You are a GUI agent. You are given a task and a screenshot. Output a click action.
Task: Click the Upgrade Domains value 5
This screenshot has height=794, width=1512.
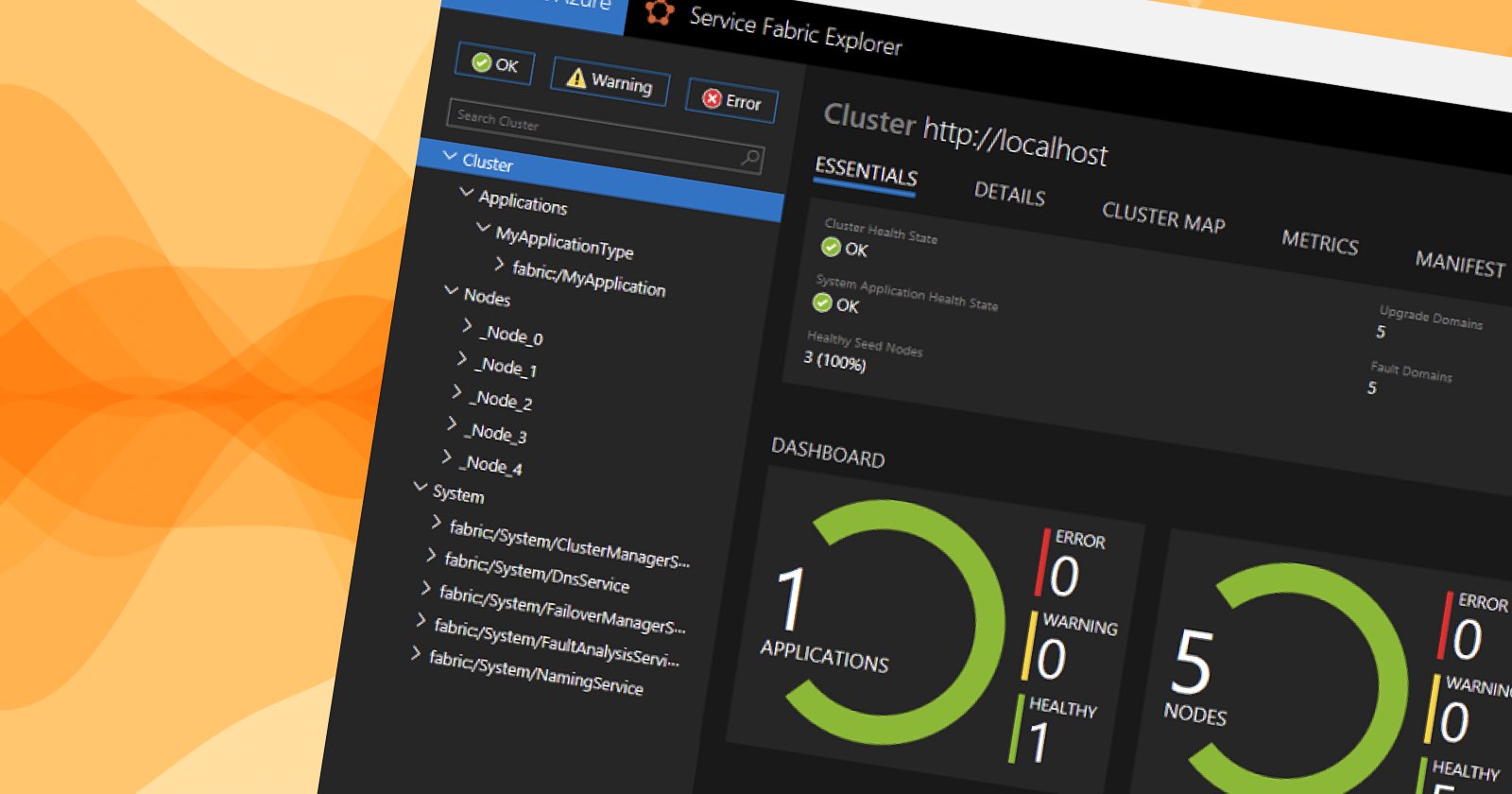[1381, 332]
